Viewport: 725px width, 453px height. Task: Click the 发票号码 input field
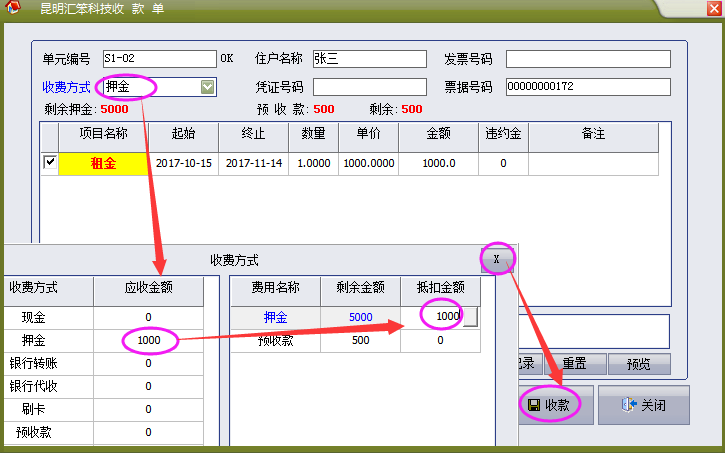coord(588,59)
